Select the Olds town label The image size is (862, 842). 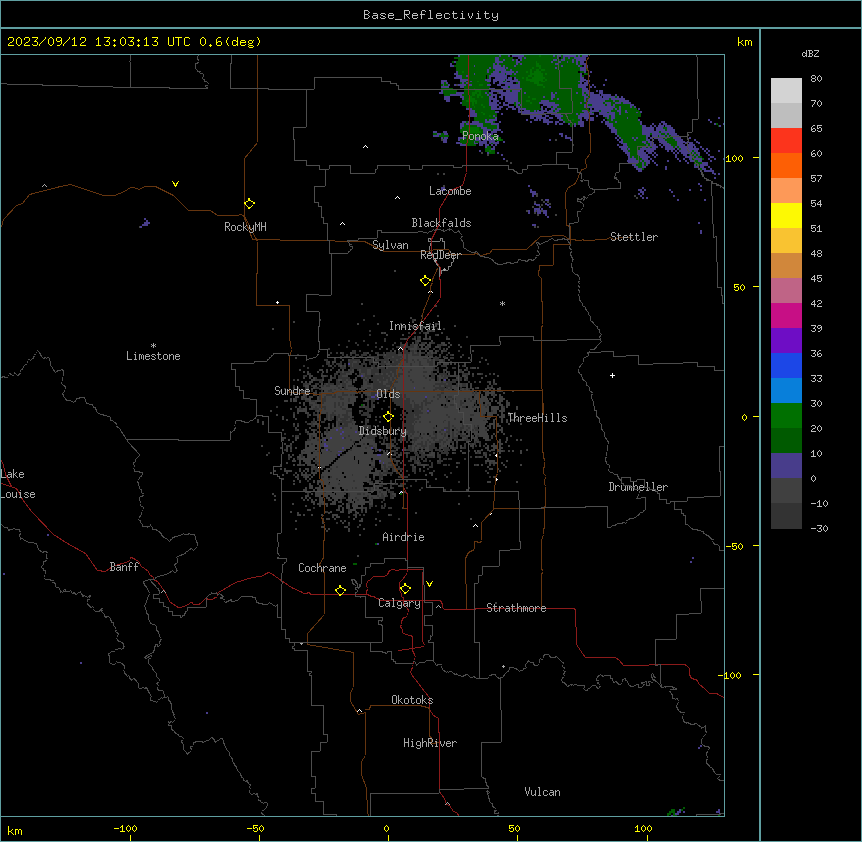click(x=388, y=394)
